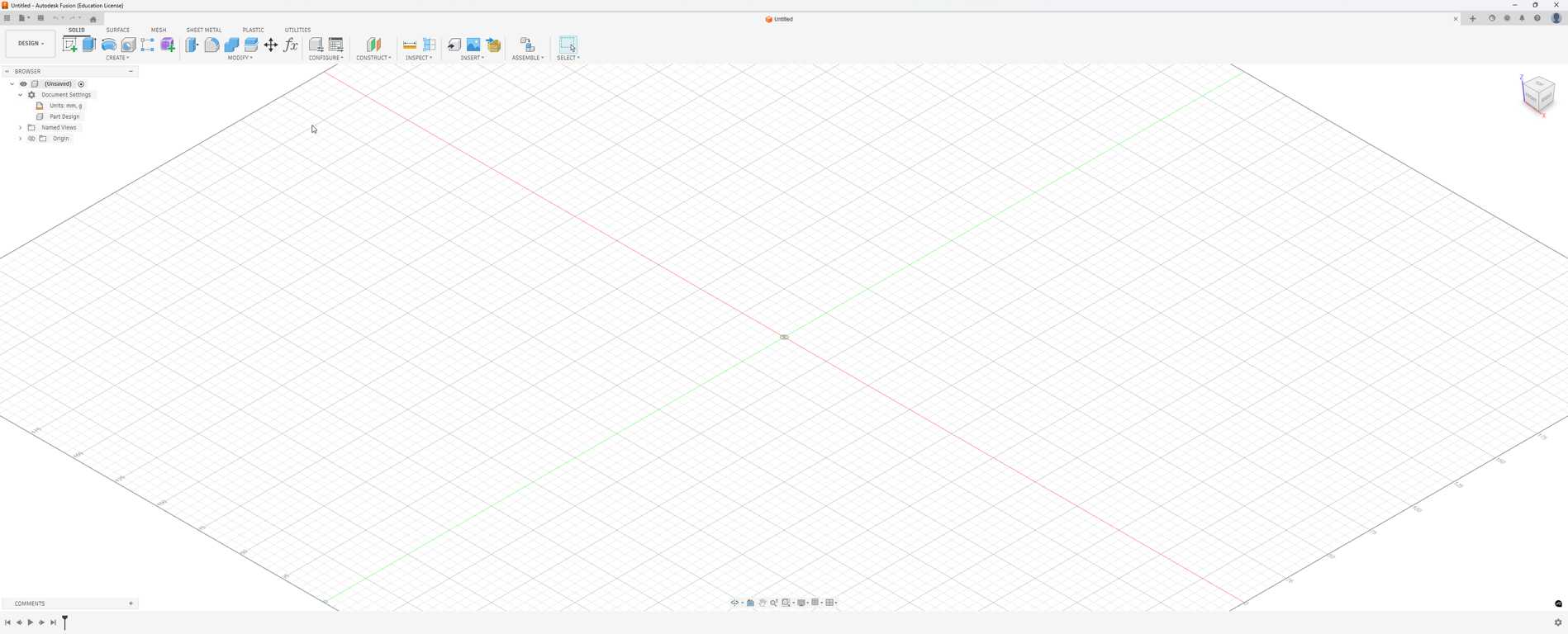
Task: Open the configuration table icon
Action: pyautogui.click(x=336, y=45)
